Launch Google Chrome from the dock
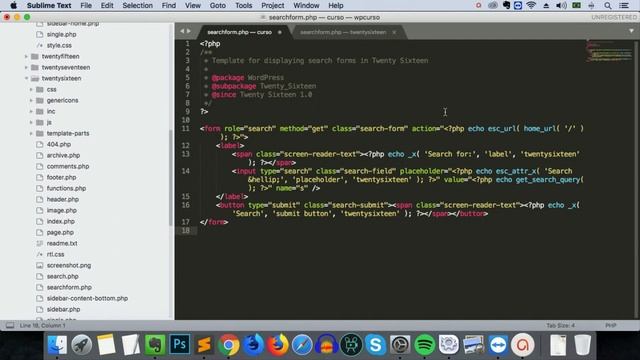 click(229, 345)
